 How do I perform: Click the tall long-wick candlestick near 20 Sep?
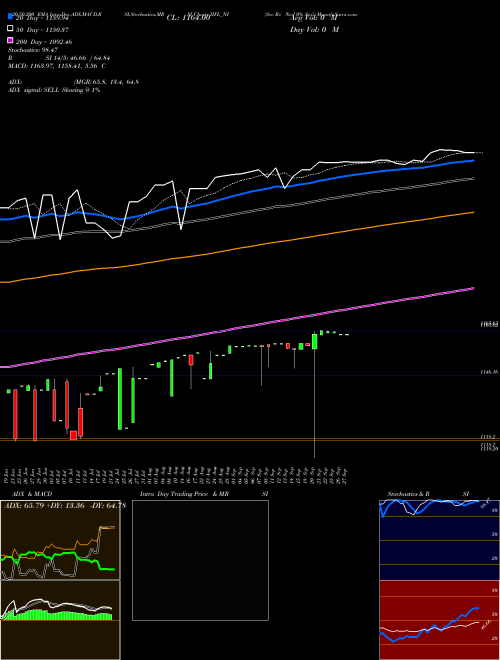coord(314,394)
